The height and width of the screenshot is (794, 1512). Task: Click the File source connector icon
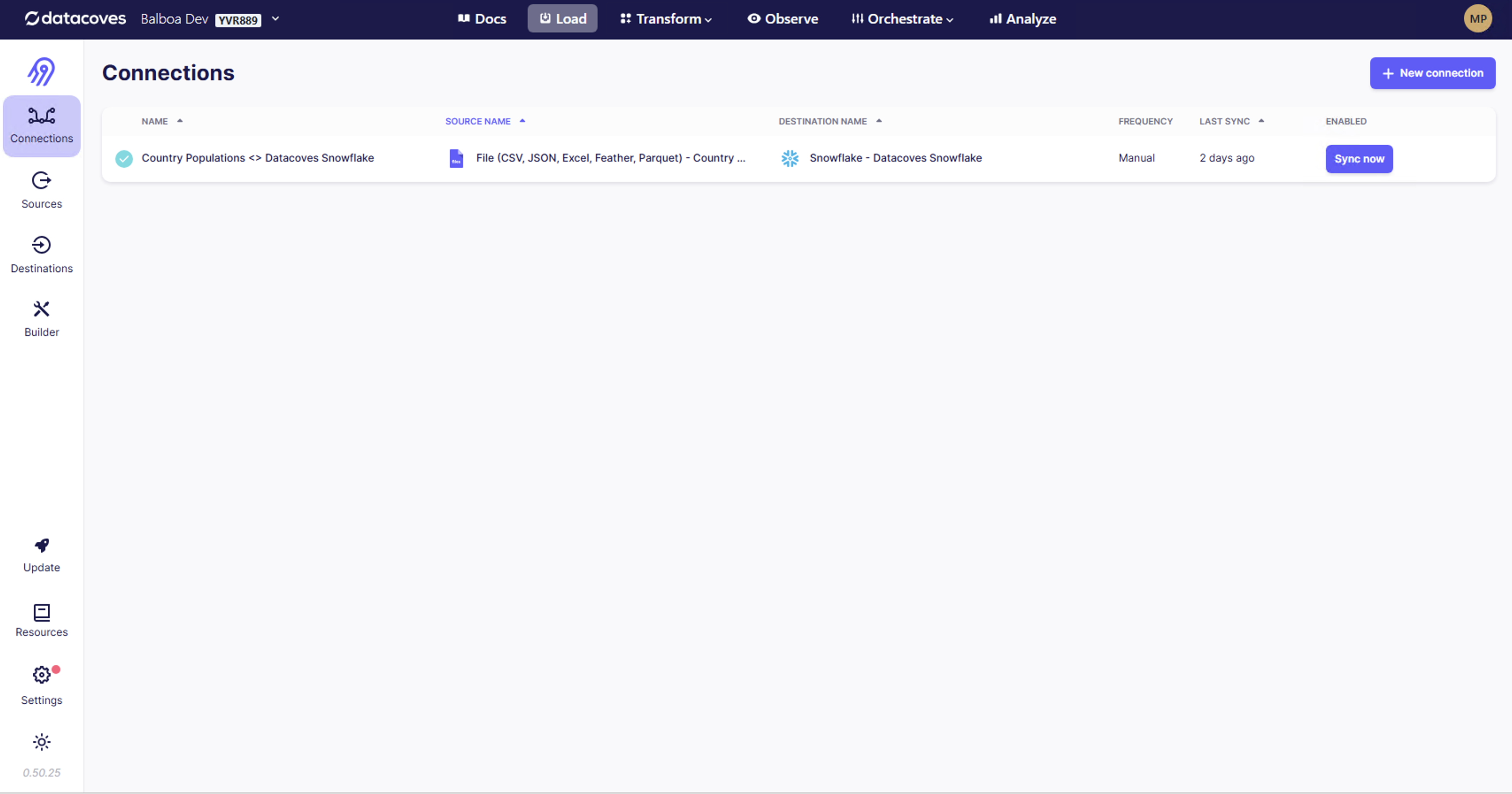point(456,158)
